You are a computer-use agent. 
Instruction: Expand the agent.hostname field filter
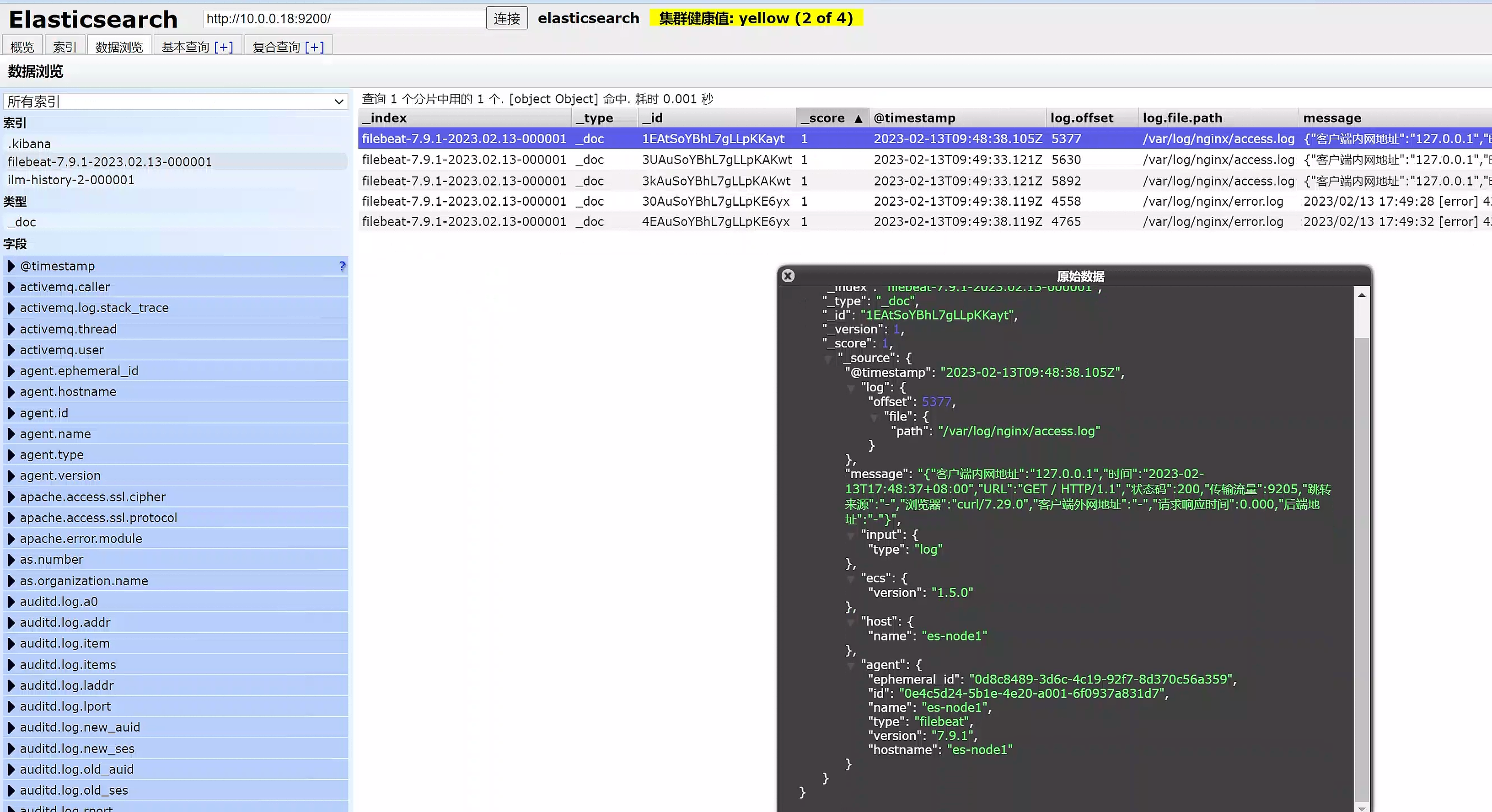tap(11, 392)
